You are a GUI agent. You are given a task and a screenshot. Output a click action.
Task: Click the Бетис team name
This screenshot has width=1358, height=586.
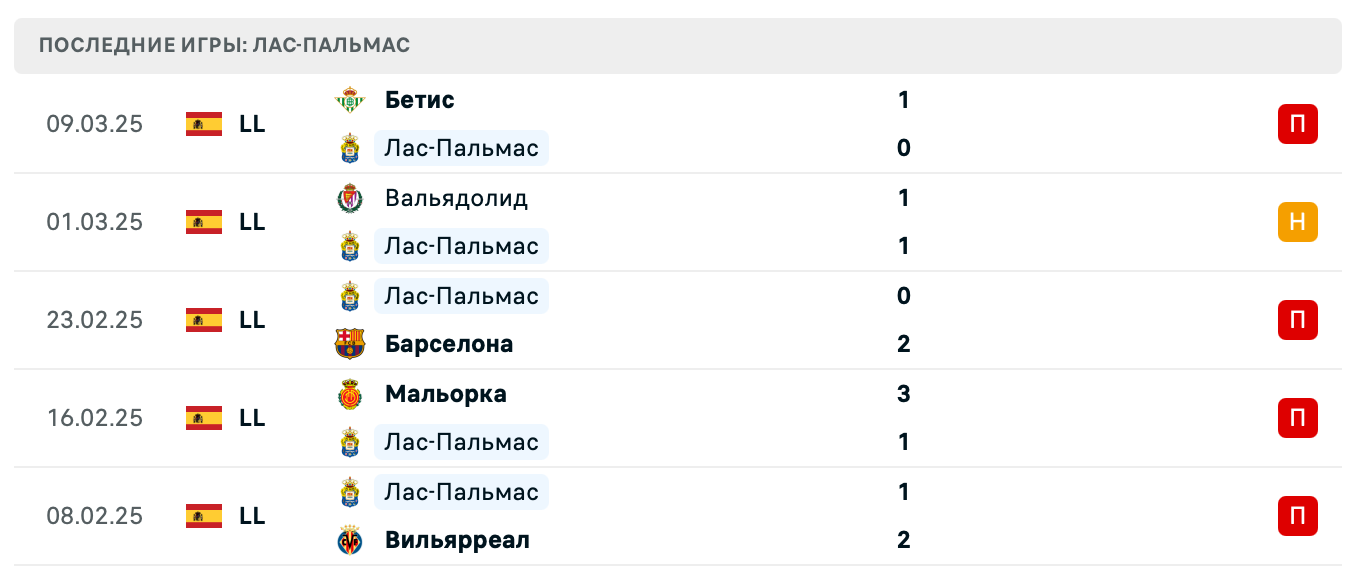click(x=418, y=100)
